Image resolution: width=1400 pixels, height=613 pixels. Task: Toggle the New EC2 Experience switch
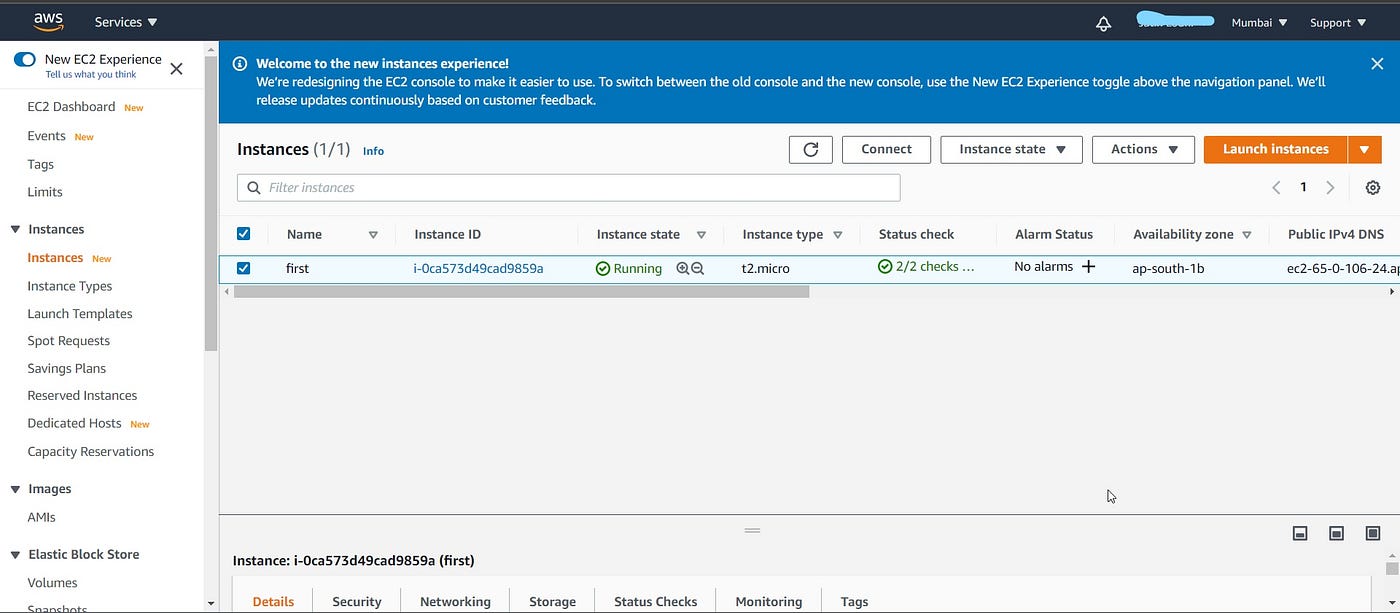(x=25, y=60)
